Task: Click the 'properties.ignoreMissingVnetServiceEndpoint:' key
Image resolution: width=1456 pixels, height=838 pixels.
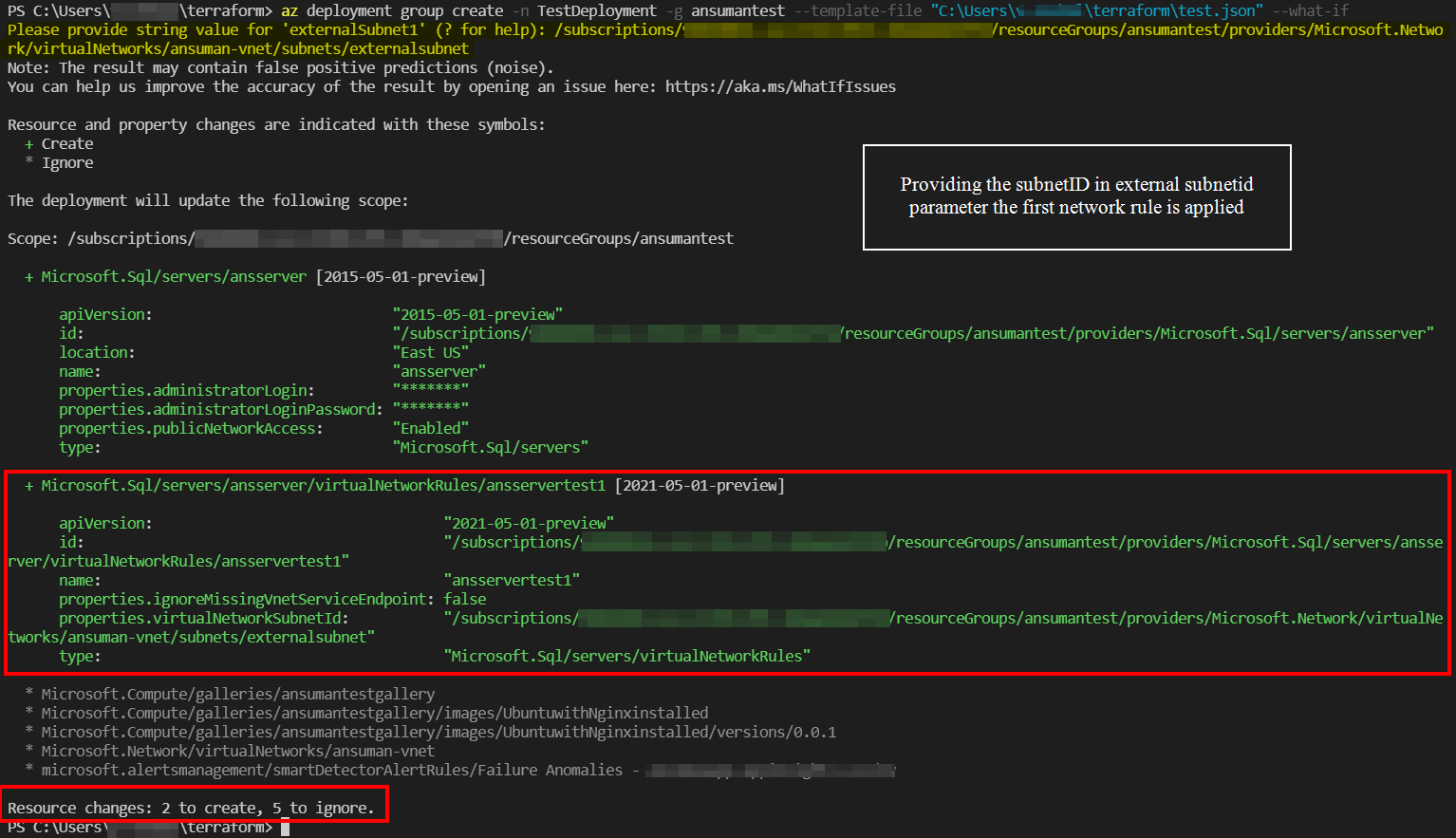Action: (247, 599)
